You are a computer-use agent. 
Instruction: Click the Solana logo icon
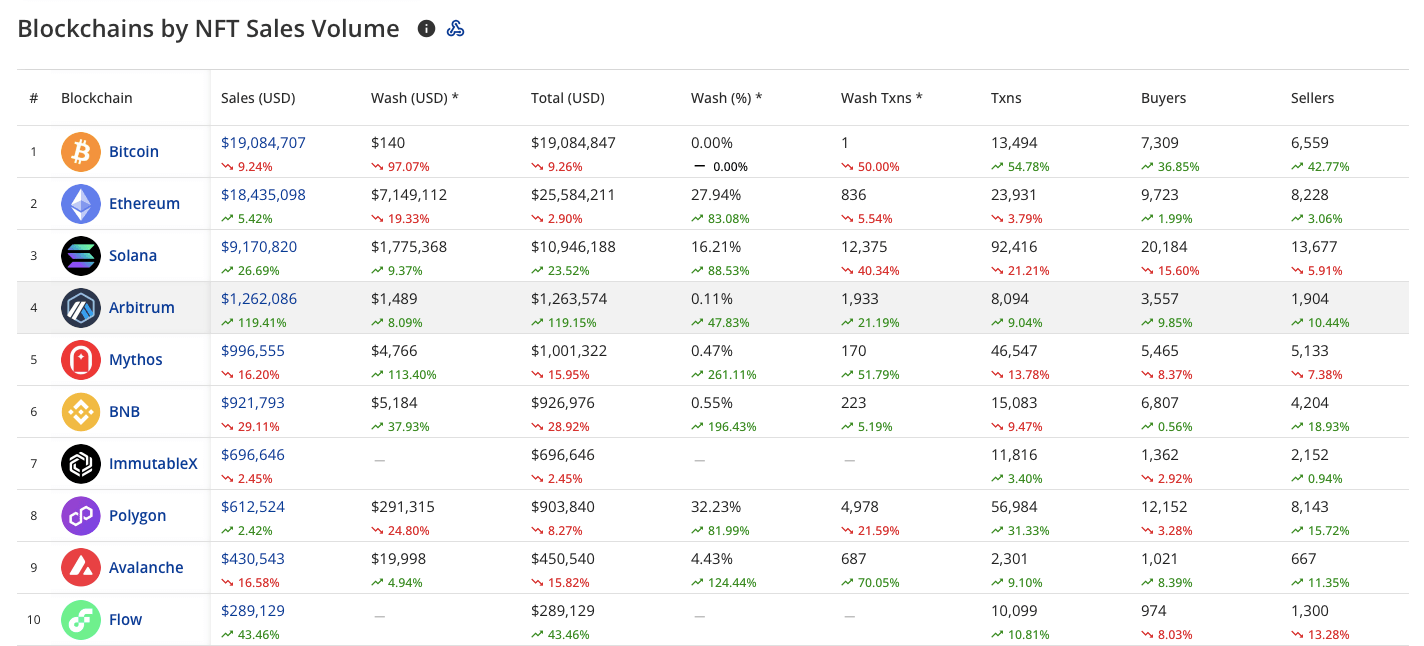tap(81, 256)
